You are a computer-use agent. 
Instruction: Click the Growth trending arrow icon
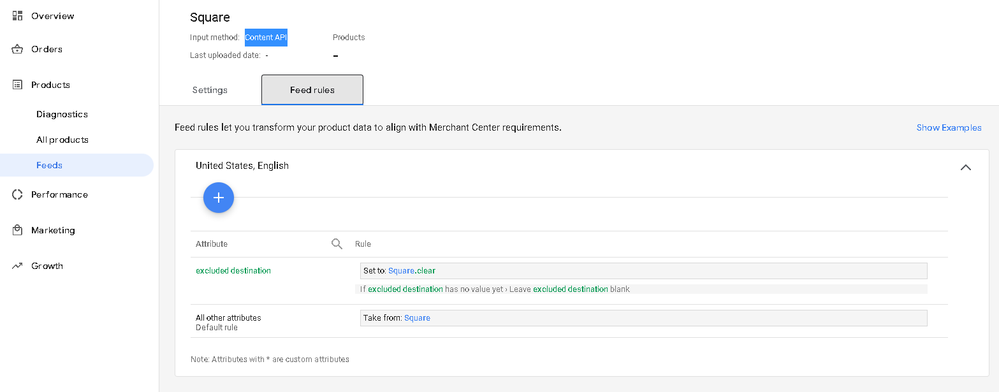(17, 266)
